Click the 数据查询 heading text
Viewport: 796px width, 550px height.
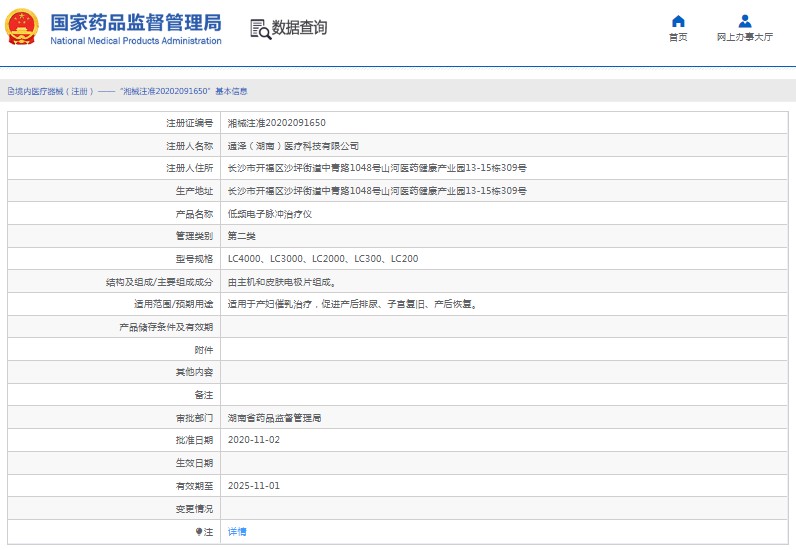[299, 27]
